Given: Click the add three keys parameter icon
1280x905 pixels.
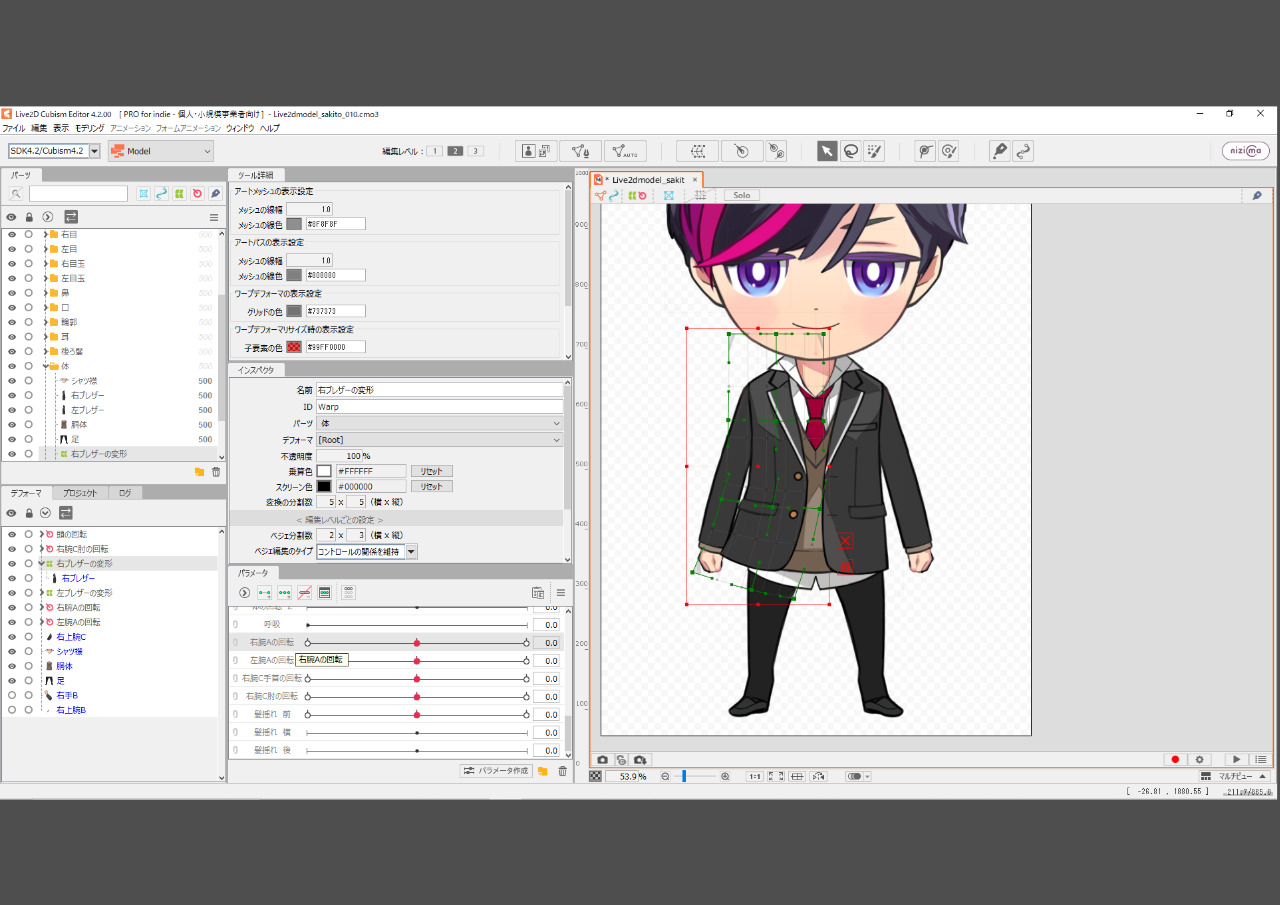Looking at the screenshot, I should (285, 592).
